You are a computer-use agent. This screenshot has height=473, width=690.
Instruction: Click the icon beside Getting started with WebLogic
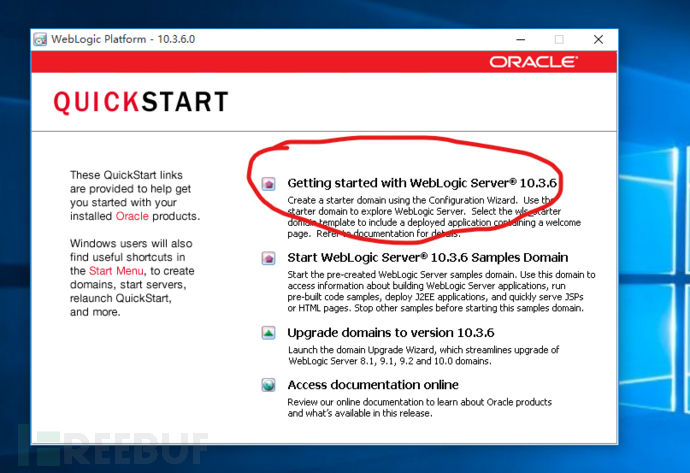(x=268, y=183)
